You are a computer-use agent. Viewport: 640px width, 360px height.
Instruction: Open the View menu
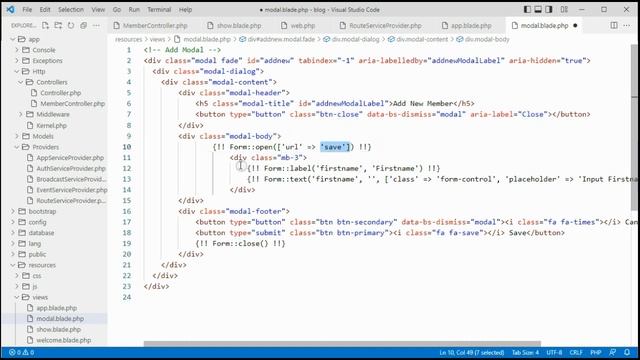[98, 9]
